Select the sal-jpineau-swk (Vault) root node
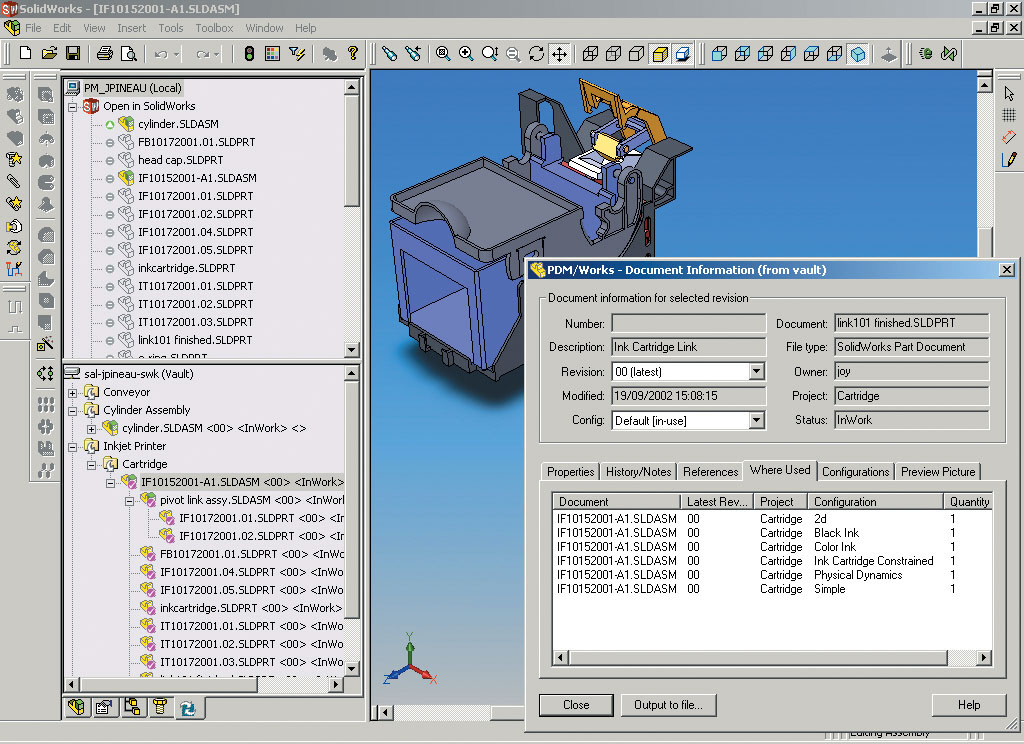 coord(138,374)
